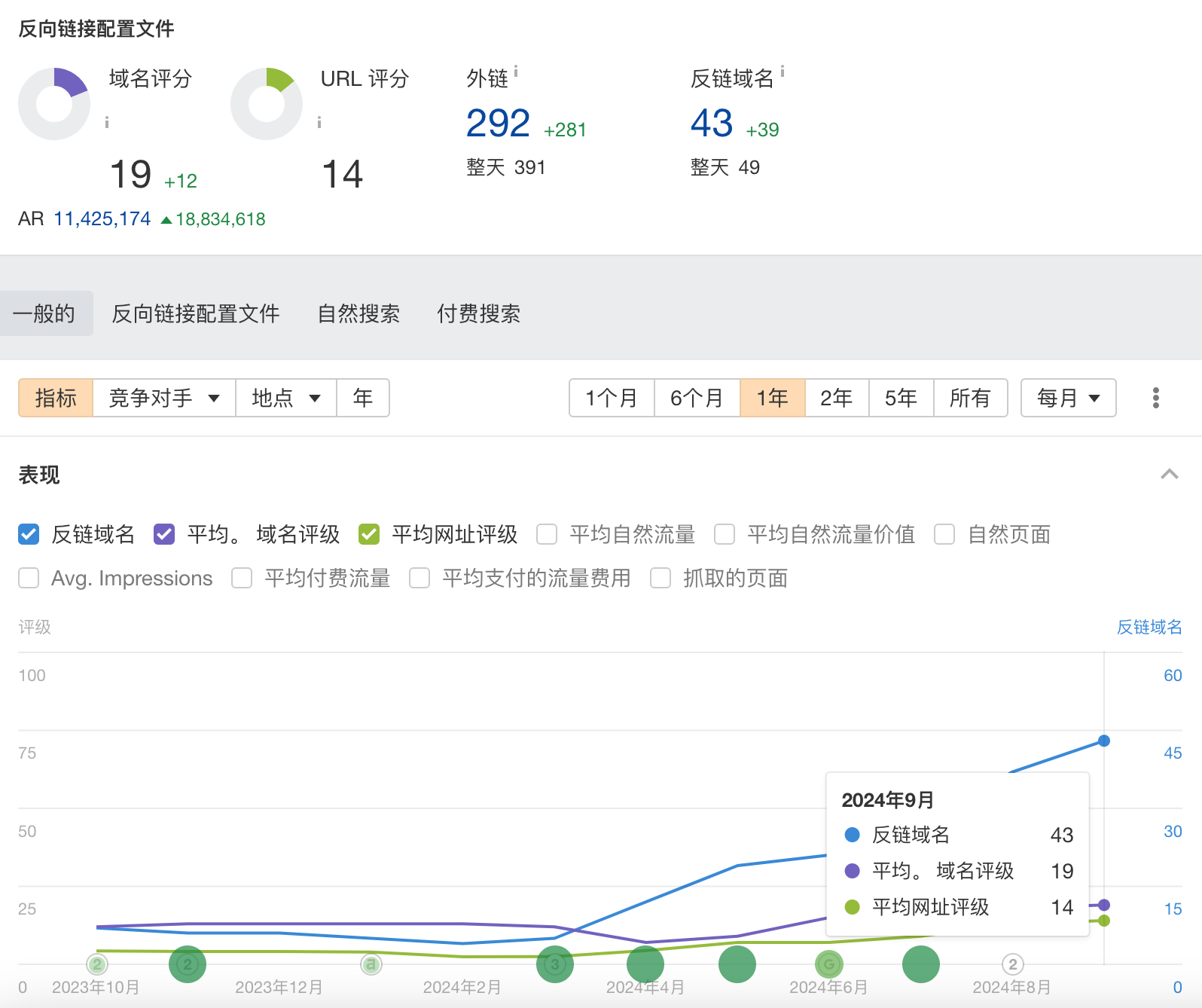1202x1008 pixels.
Task: Click the URL 评分 value 14
Action: click(x=343, y=175)
